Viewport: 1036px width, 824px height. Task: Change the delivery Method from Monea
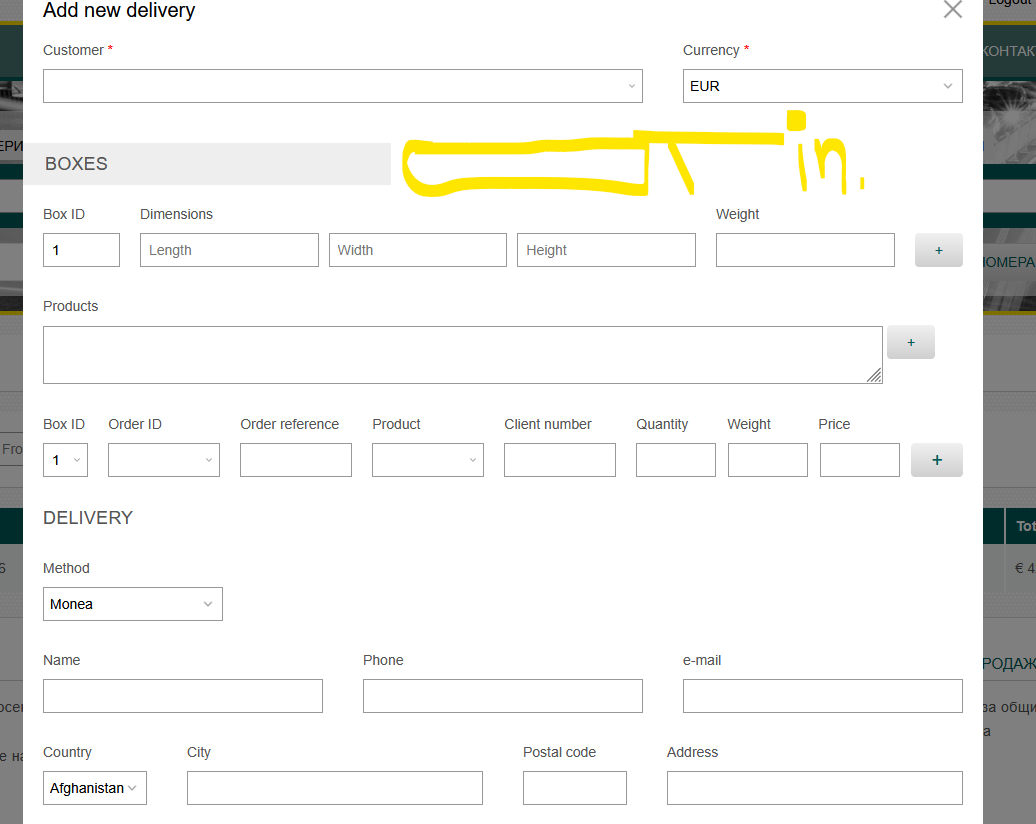pos(132,604)
